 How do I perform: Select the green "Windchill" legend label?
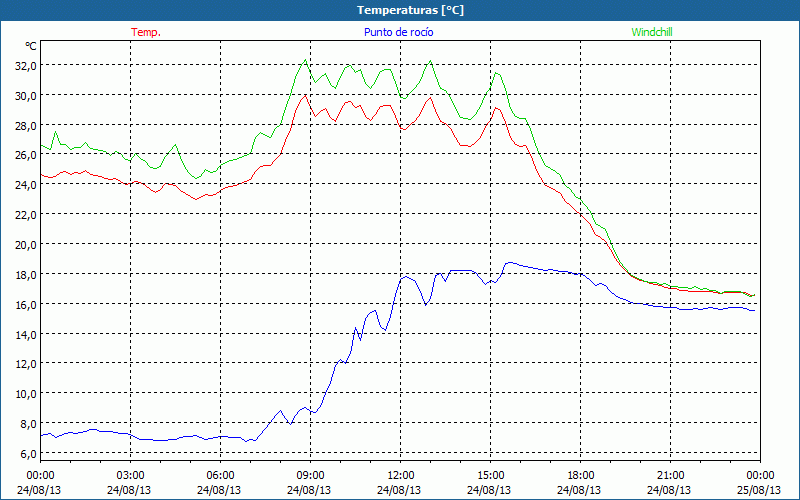pos(652,32)
